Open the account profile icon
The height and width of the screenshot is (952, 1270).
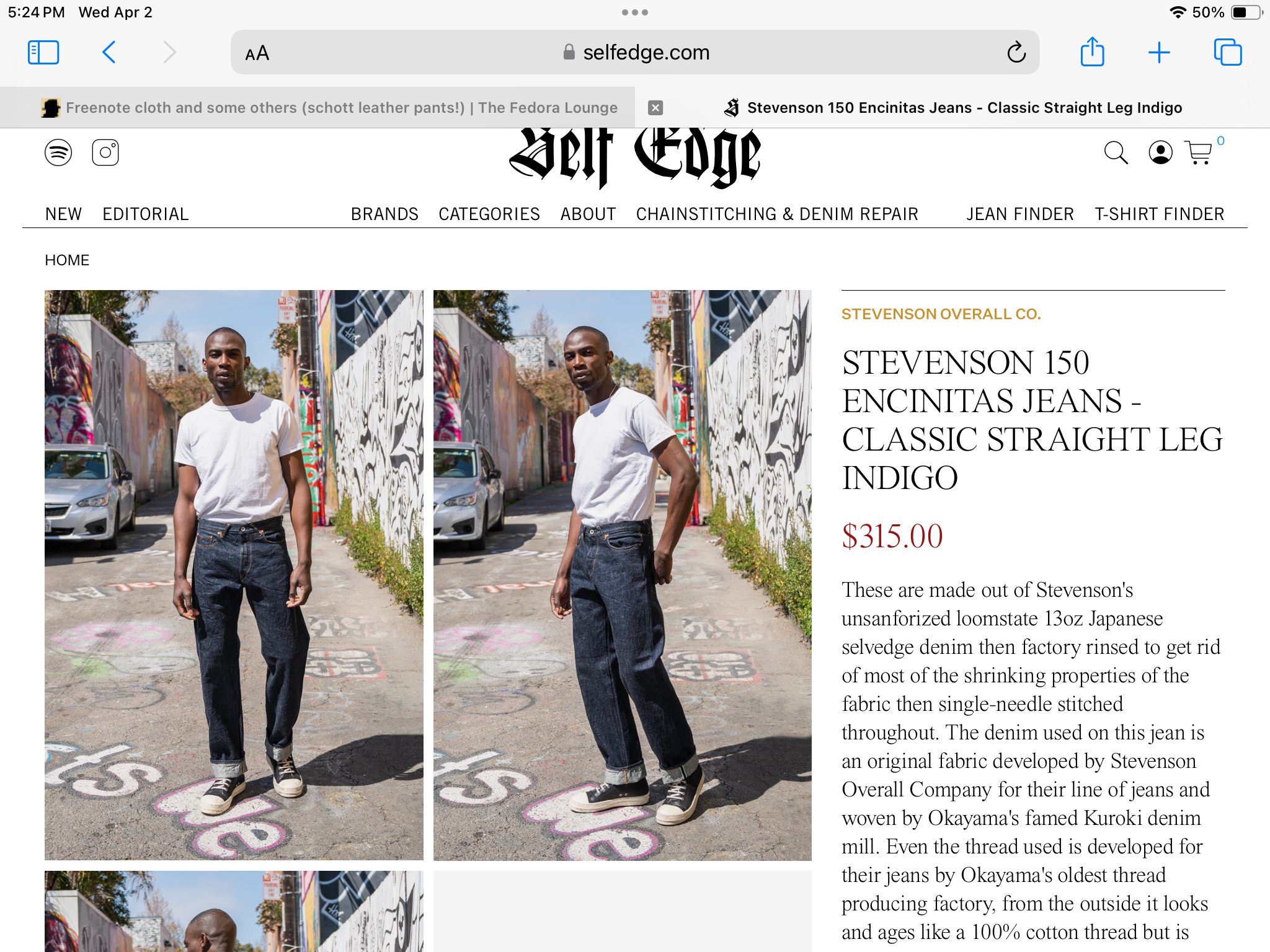tap(1160, 152)
